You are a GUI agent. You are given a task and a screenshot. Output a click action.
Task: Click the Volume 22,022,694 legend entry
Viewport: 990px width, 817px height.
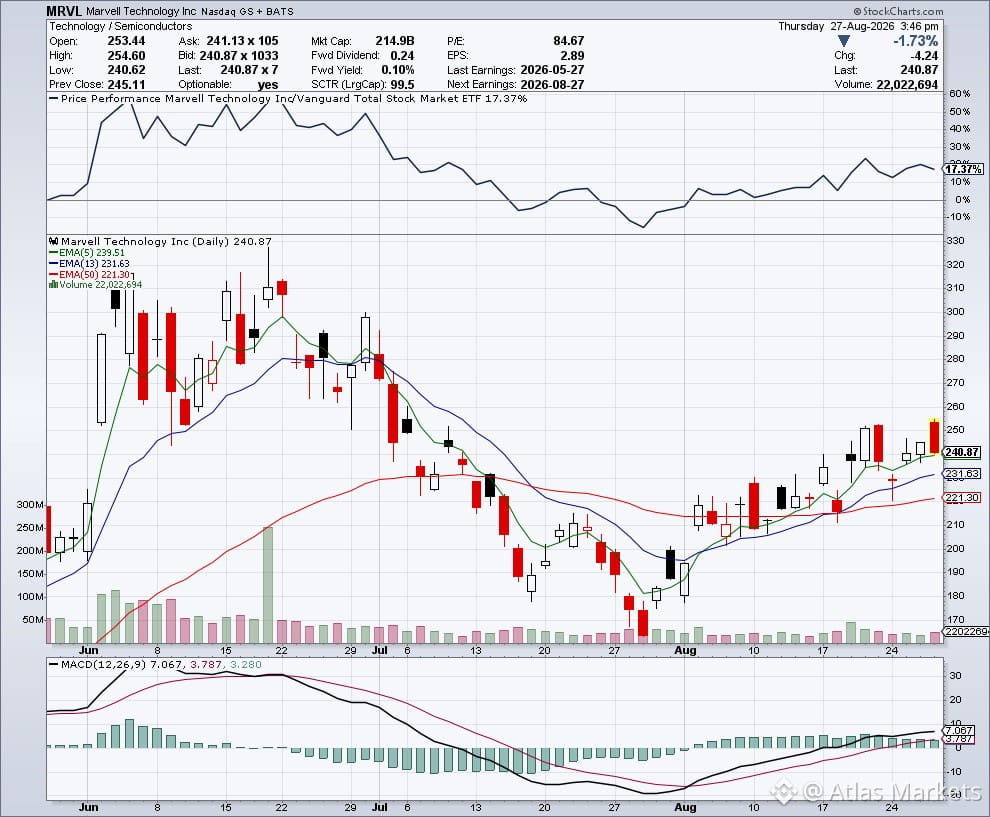[95, 285]
